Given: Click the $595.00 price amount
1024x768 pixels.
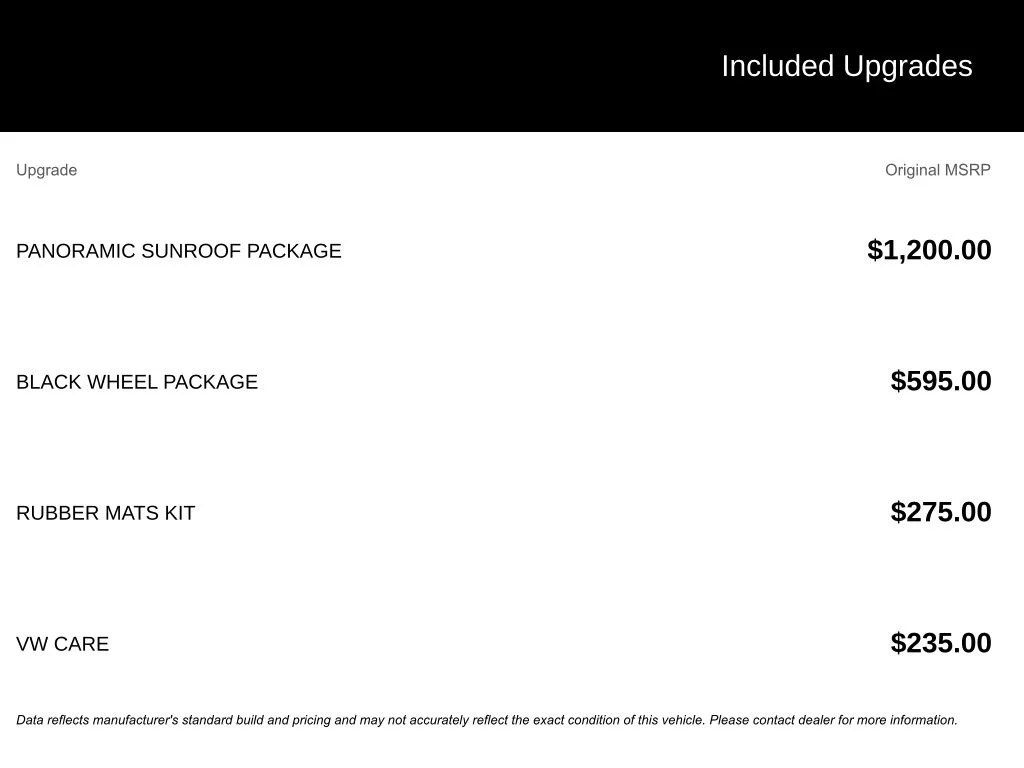Looking at the screenshot, I should [941, 381].
